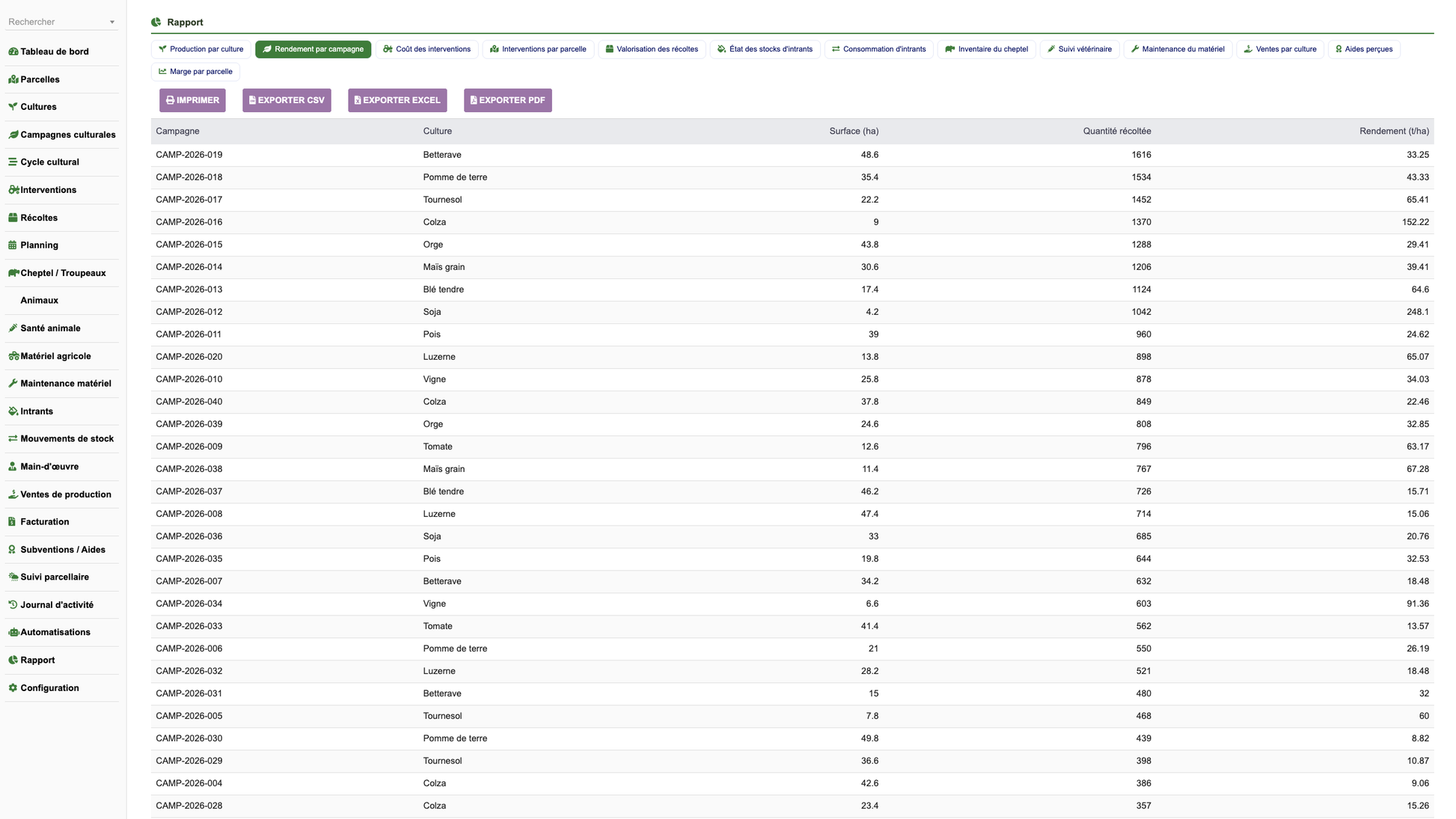Open the Coût des interventions tab

(426, 49)
